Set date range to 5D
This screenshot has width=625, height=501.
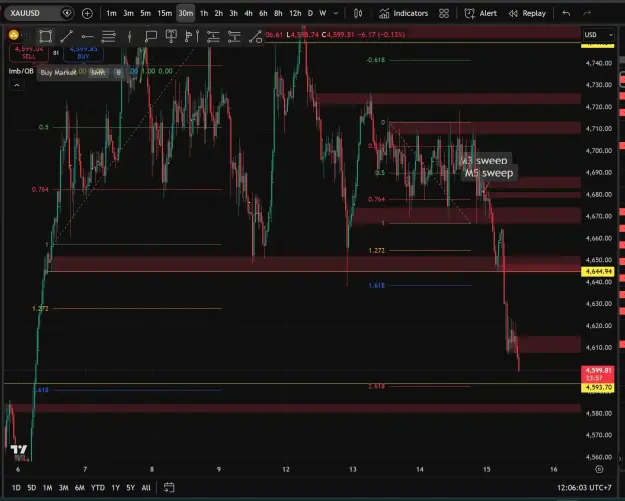31,487
